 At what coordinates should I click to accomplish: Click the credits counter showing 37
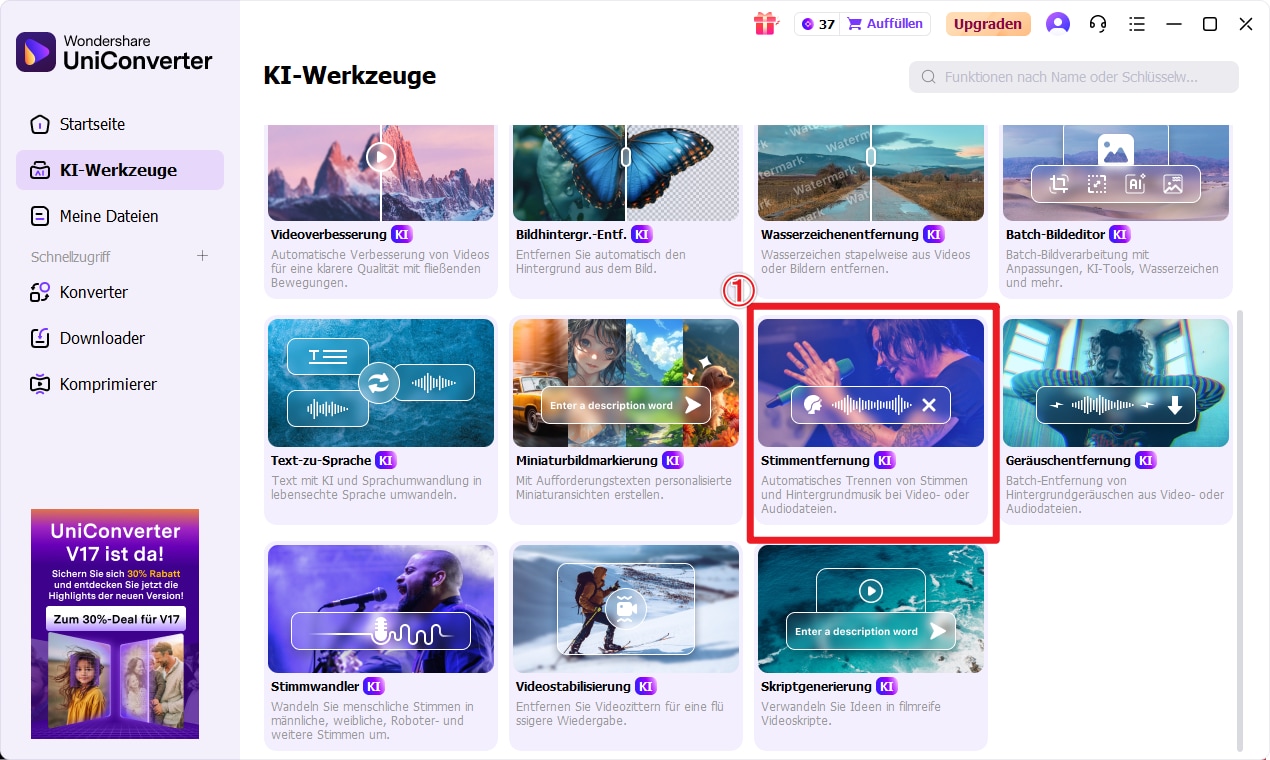click(x=817, y=24)
